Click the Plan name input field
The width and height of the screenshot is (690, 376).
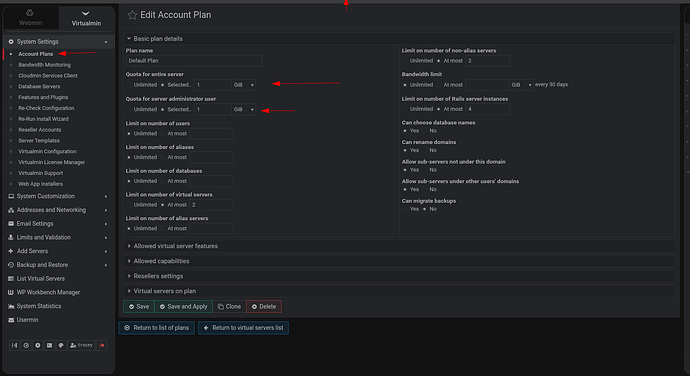point(194,61)
